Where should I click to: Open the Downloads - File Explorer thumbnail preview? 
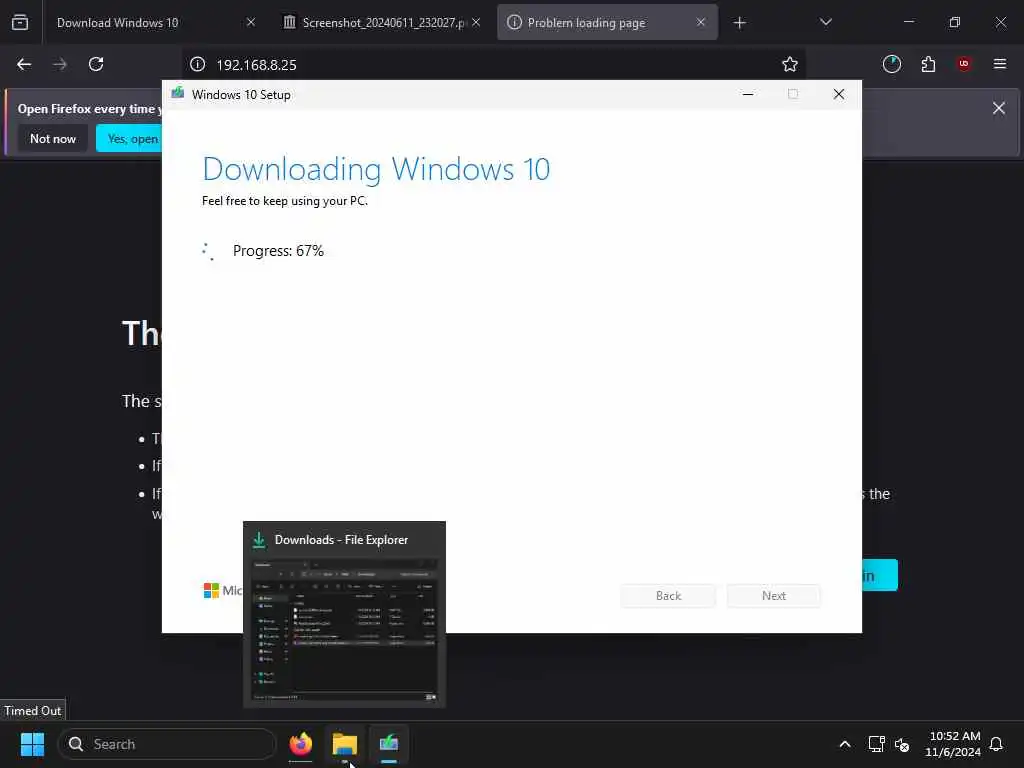pyautogui.click(x=344, y=615)
